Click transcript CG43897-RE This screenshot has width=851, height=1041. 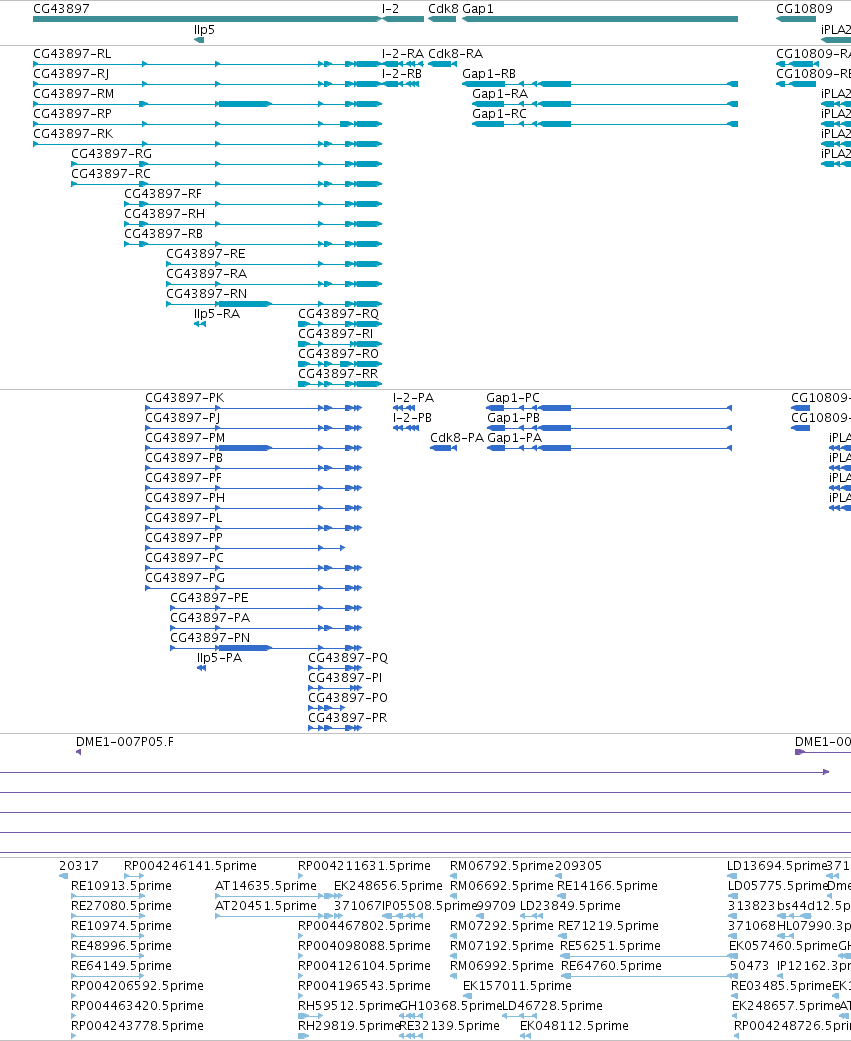(273, 264)
